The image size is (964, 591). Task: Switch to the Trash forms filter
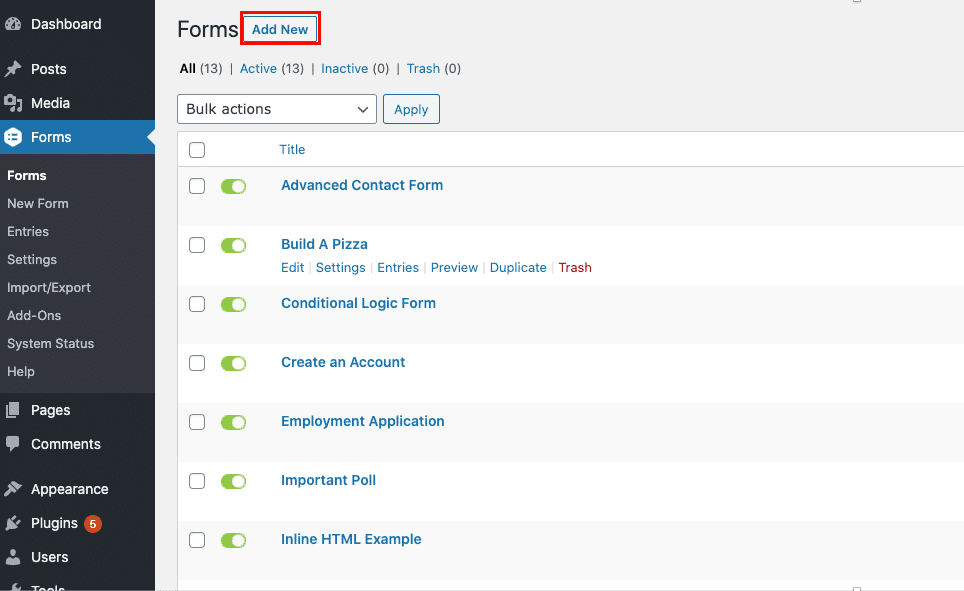pyautogui.click(x=423, y=68)
